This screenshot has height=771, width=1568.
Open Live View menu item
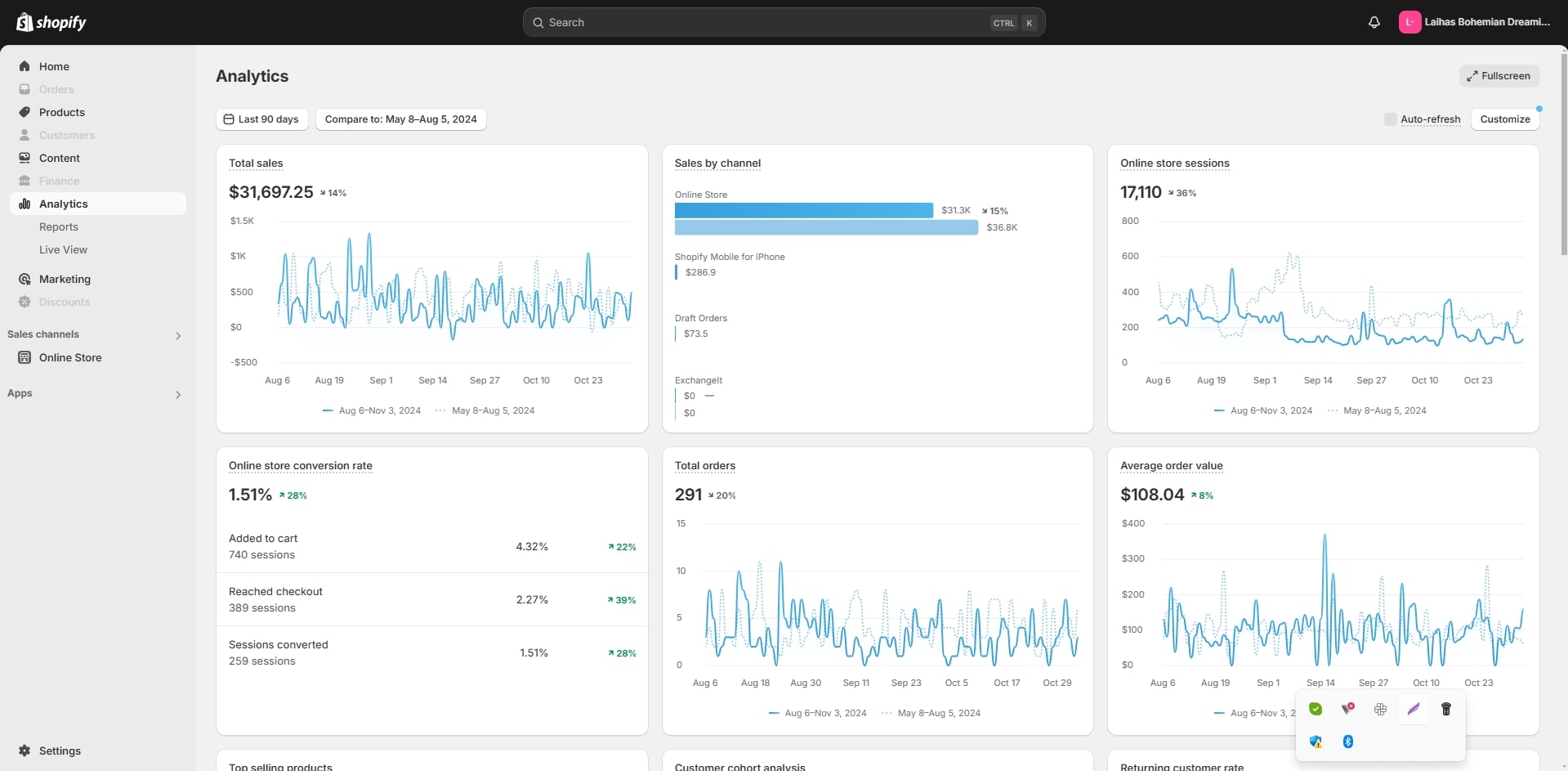click(63, 249)
